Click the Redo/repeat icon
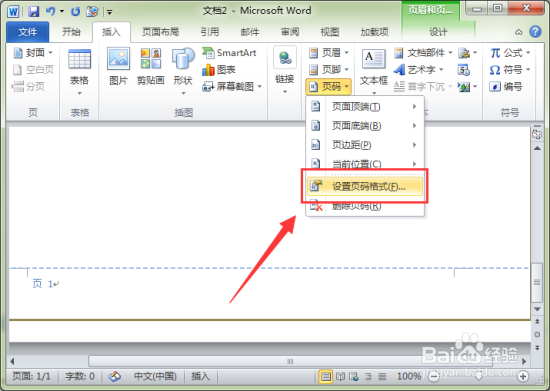 75,12
